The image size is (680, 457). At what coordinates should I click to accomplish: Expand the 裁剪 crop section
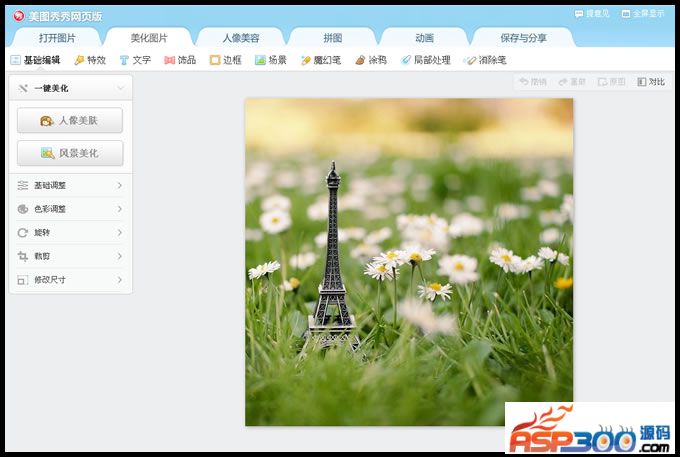click(71, 256)
